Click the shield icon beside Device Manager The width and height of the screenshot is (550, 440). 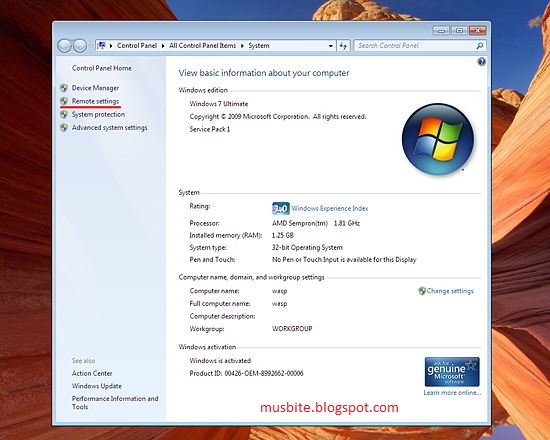pyautogui.click(x=64, y=88)
